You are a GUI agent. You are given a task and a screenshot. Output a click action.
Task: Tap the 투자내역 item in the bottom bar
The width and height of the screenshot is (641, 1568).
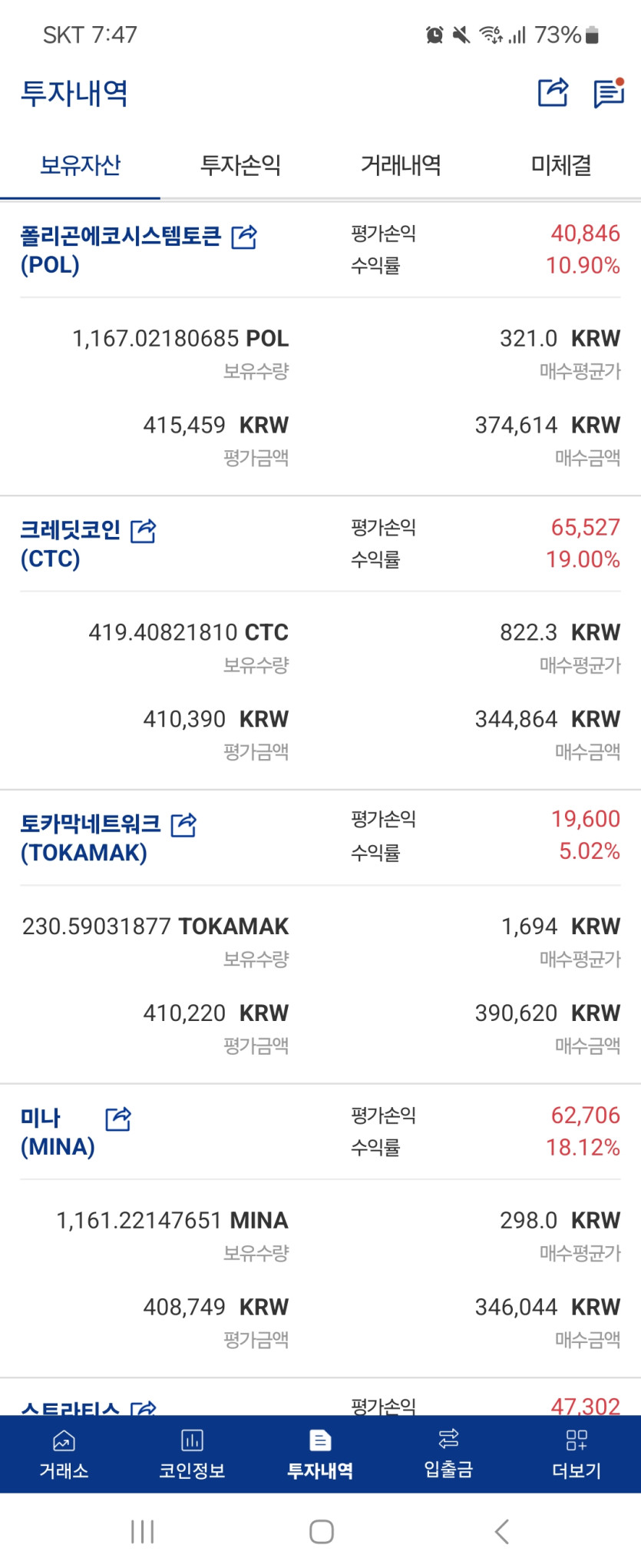point(320,1454)
